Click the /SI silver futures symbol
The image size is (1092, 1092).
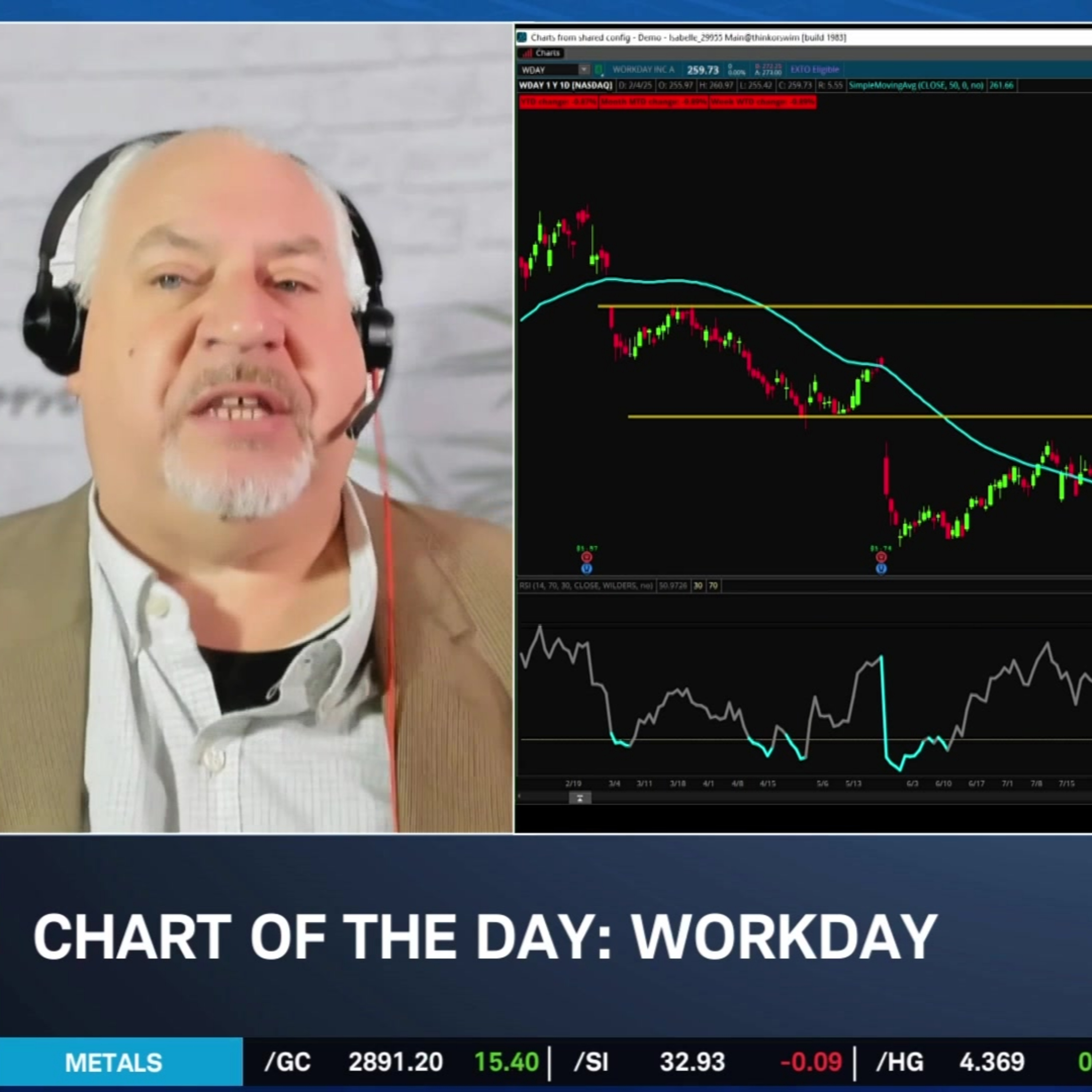click(592, 1063)
